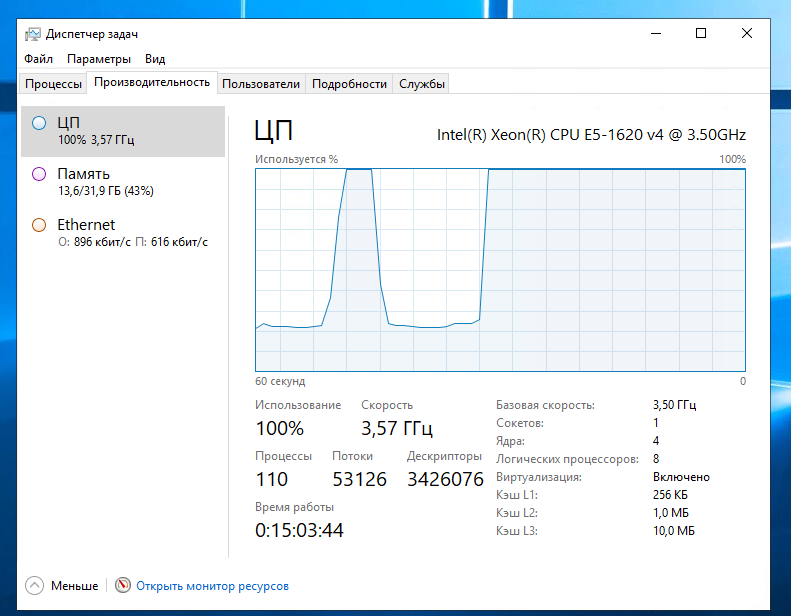Open the Вид menu
791x616 pixels.
(x=155, y=59)
